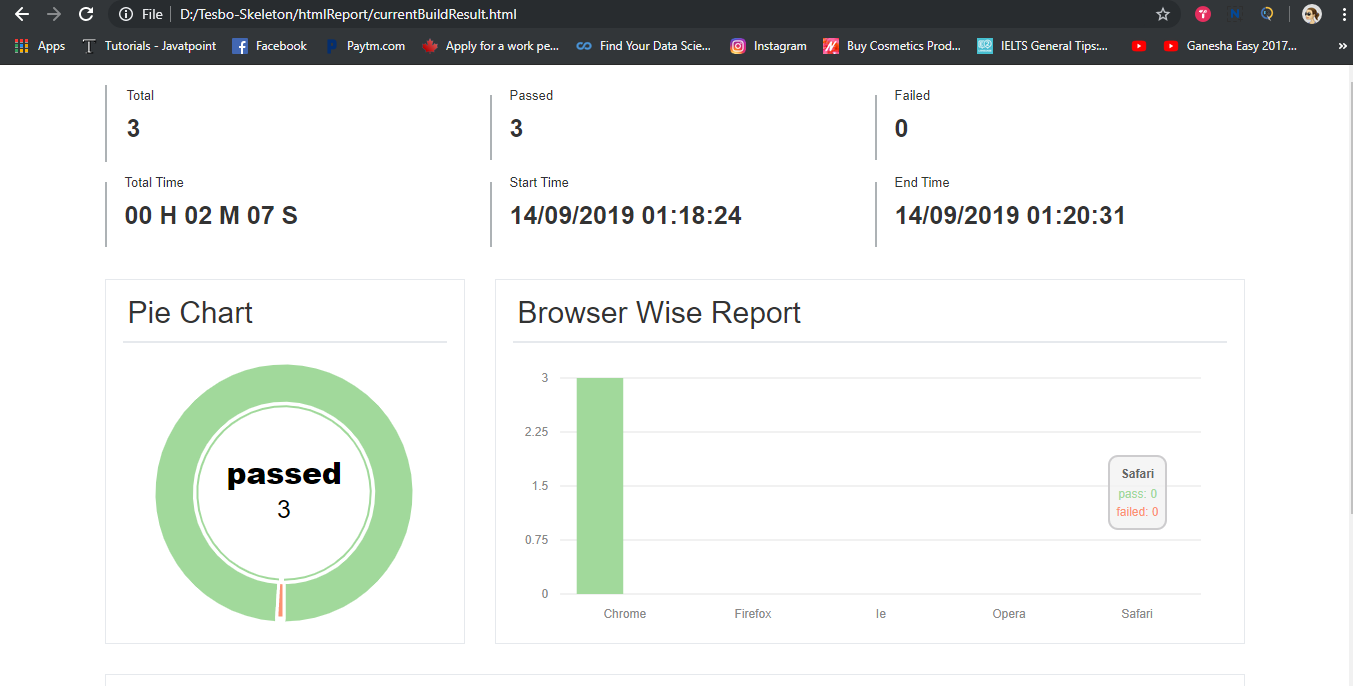Open the Ganesha Easy 2017 YouTube bookmark
This screenshot has height=686, width=1353.
pos(1230,45)
